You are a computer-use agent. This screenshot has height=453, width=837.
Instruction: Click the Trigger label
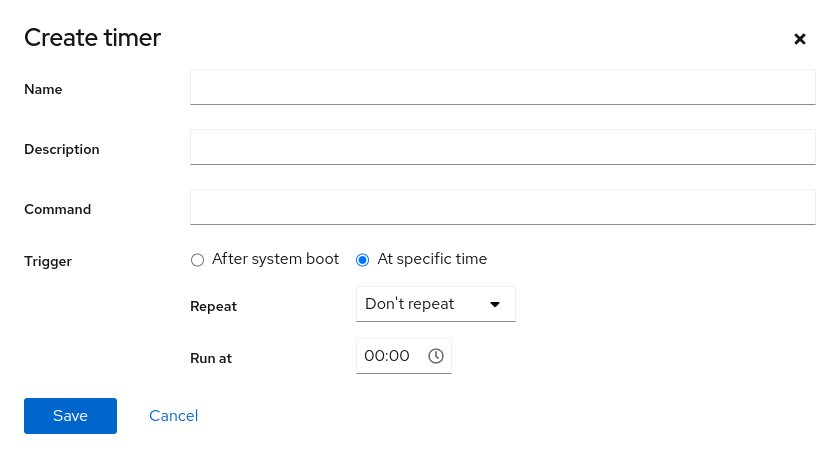(48, 261)
